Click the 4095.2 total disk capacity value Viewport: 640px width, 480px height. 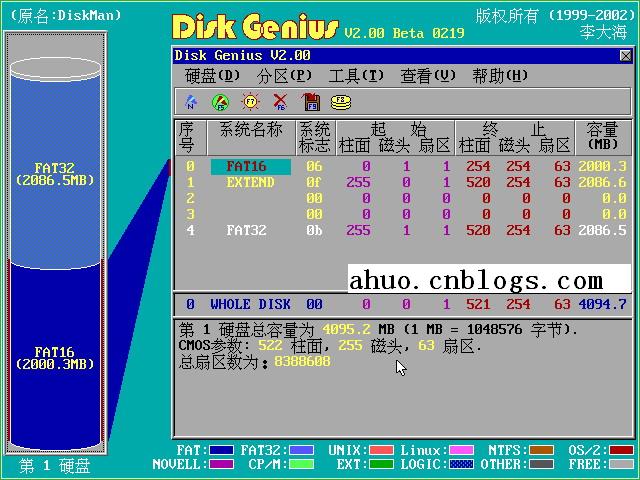pos(347,329)
